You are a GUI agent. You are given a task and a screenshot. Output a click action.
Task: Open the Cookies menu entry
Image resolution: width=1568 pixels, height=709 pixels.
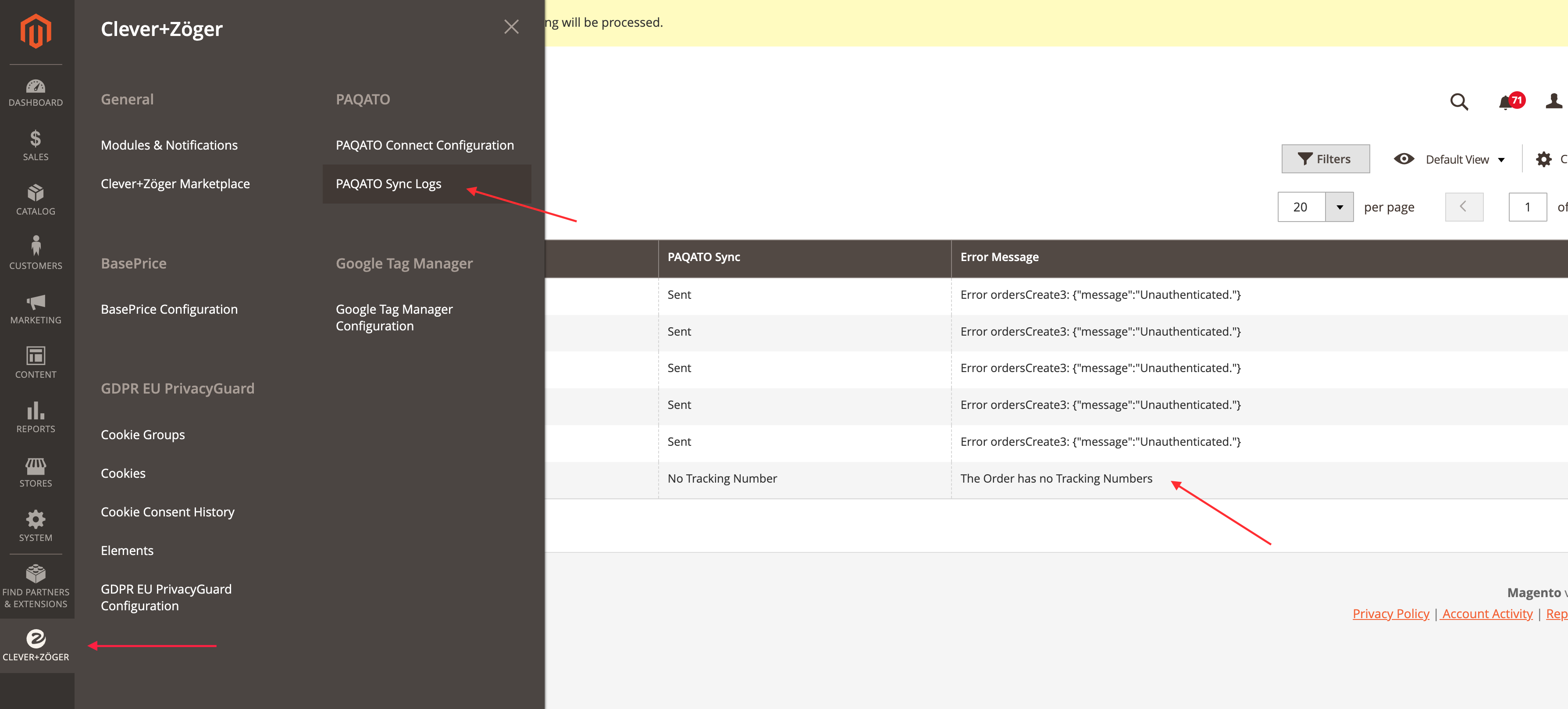[123, 473]
